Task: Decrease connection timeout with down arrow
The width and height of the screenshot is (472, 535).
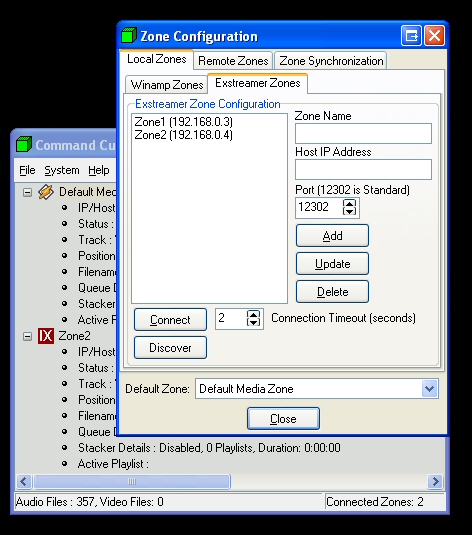Action: click(x=253, y=322)
